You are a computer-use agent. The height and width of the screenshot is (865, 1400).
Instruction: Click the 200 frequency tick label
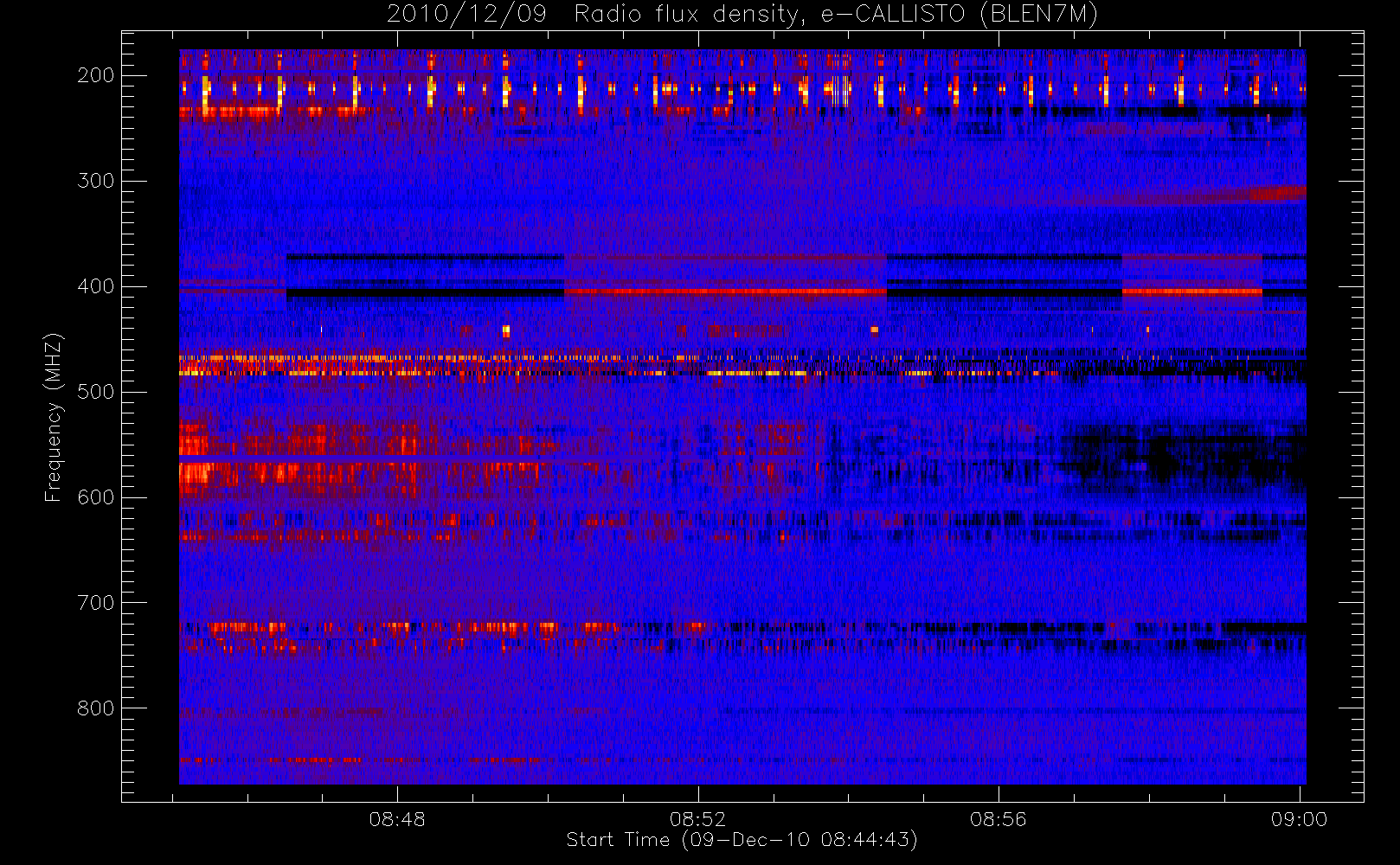[96, 75]
